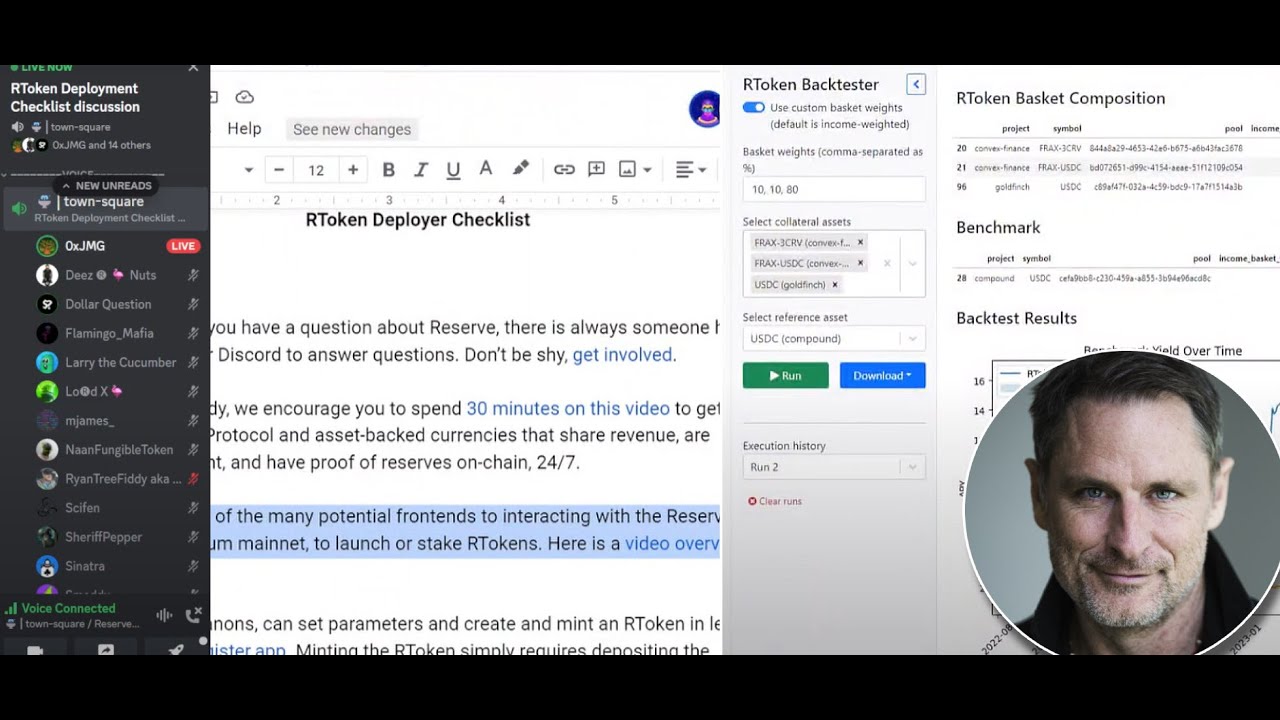Viewport: 1280px width, 720px height.
Task: Remove FRAX-3CRV collateral chip
Action: pos(860,242)
